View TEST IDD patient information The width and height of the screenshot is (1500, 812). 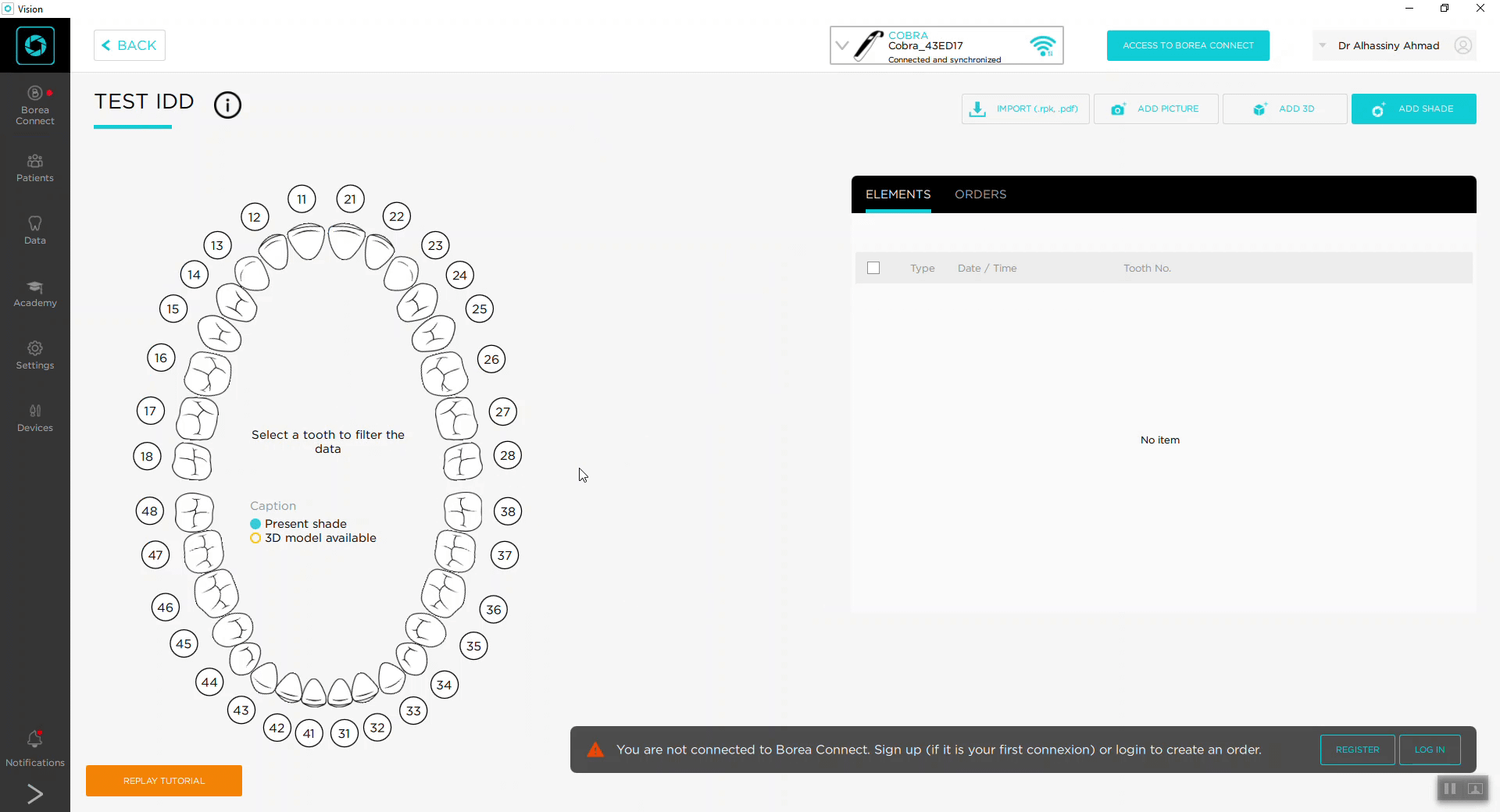pos(227,105)
